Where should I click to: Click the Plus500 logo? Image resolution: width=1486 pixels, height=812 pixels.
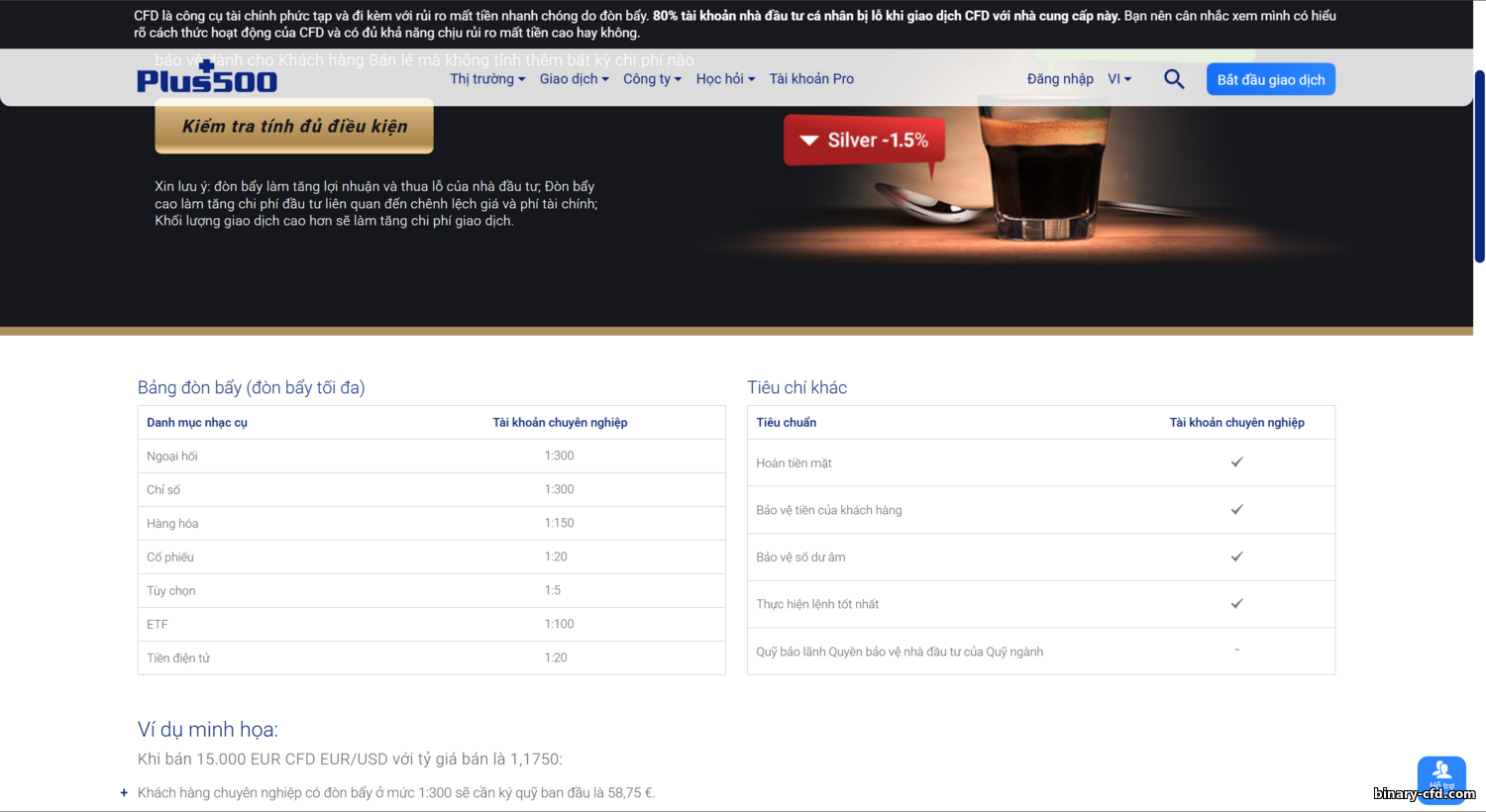click(207, 79)
